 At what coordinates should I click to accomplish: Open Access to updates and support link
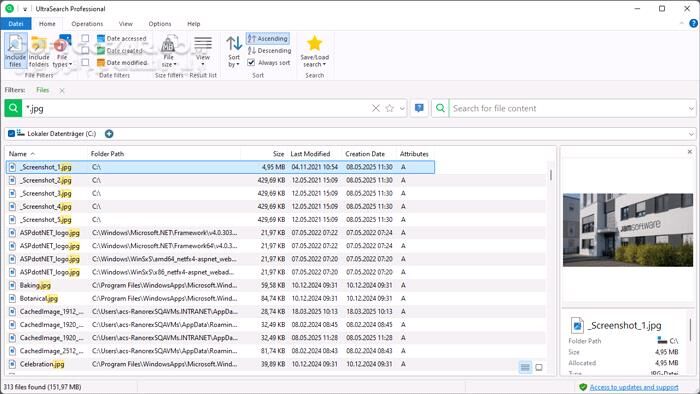pos(634,387)
